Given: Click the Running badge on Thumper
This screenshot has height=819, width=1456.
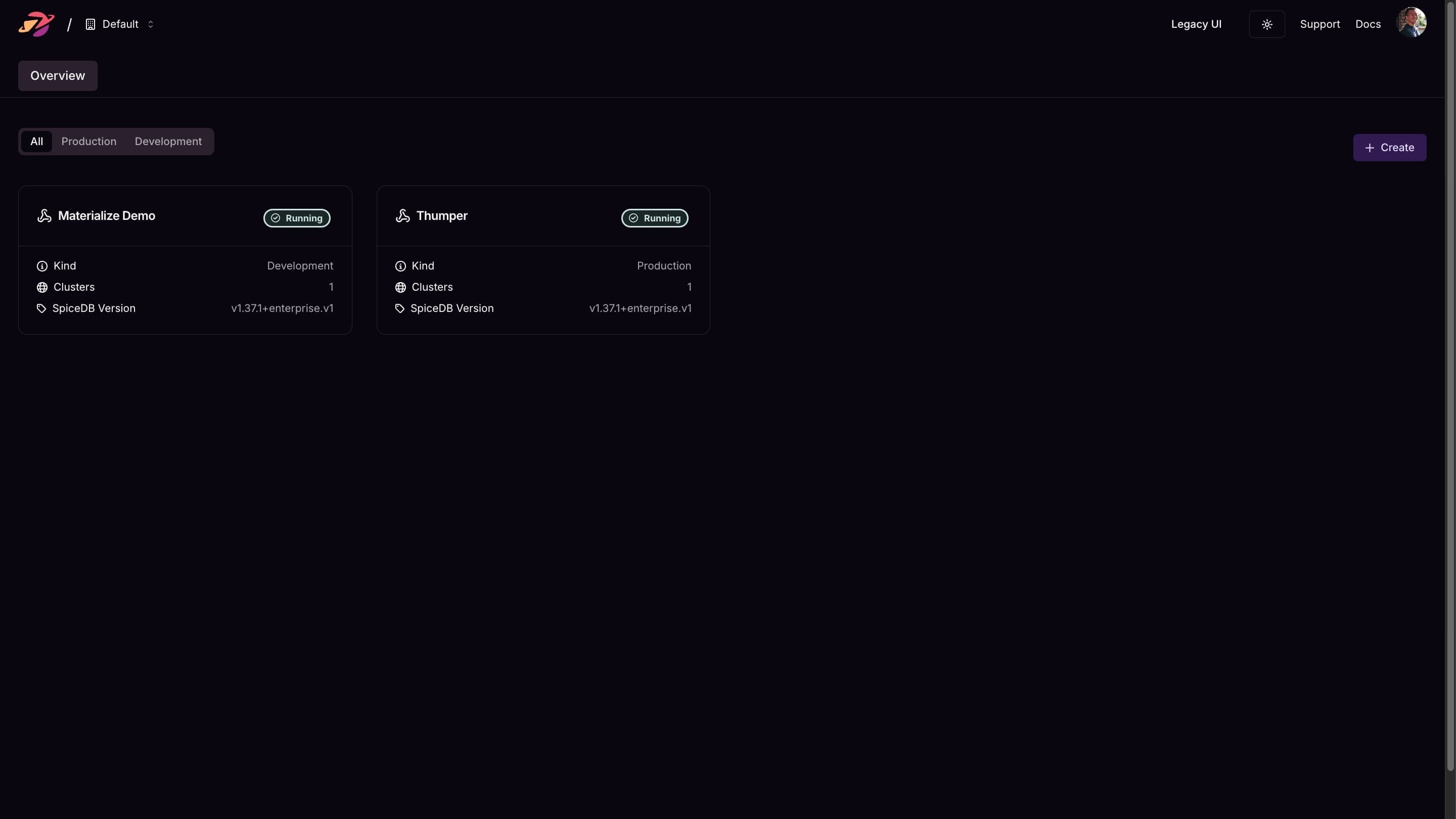Looking at the screenshot, I should (x=655, y=218).
